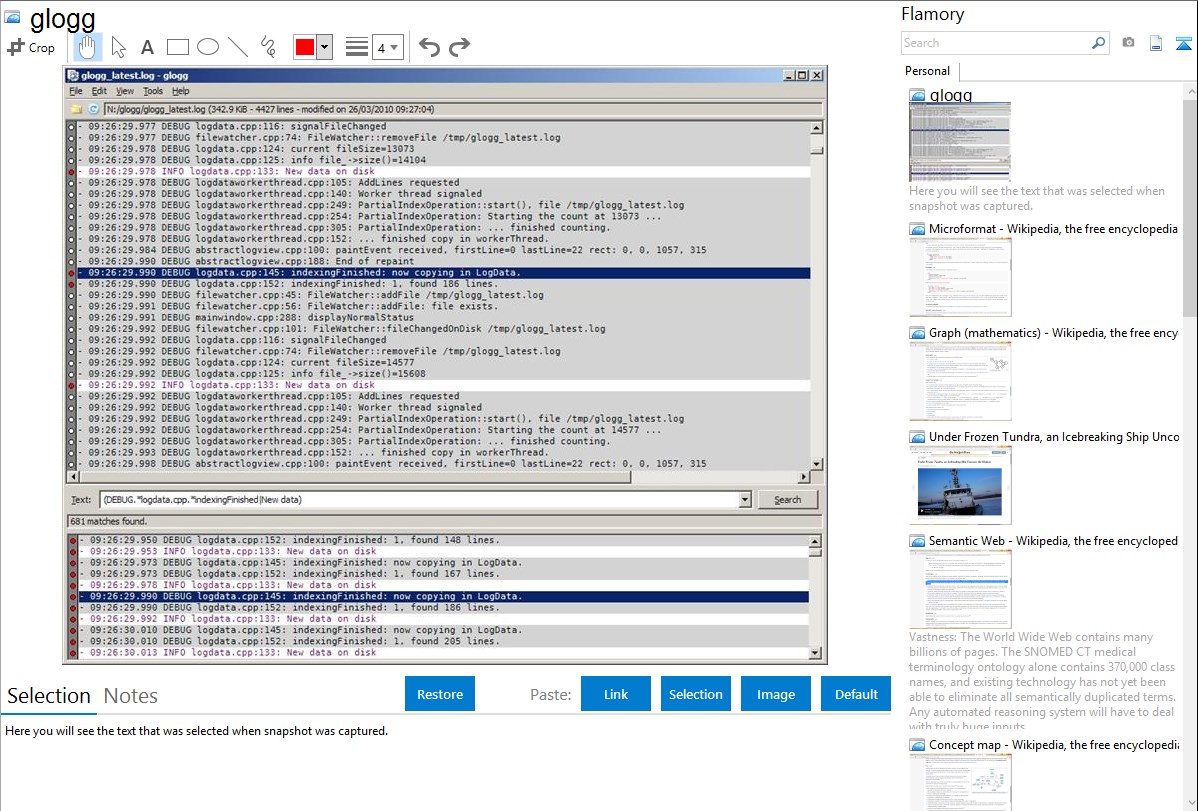Image resolution: width=1198 pixels, height=811 pixels.
Task: Choose the arrow pointer selection tool
Action: click(x=118, y=47)
